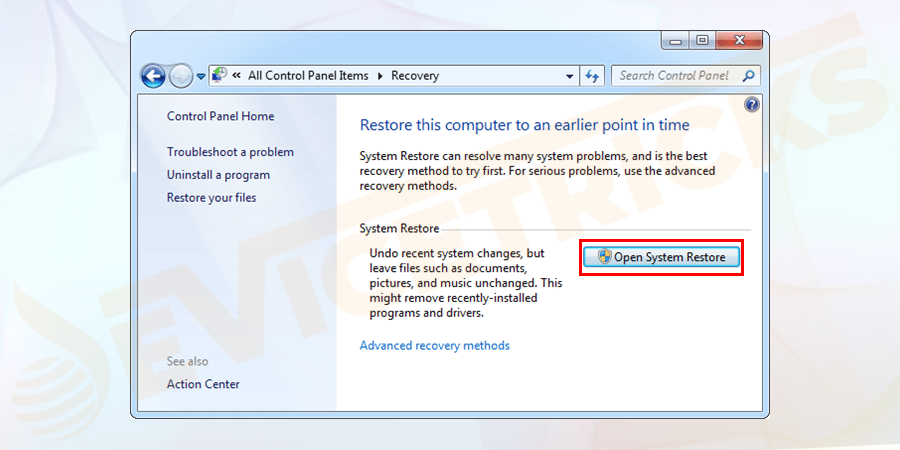Click the Back navigation arrow
The height and width of the screenshot is (450, 900).
[154, 76]
